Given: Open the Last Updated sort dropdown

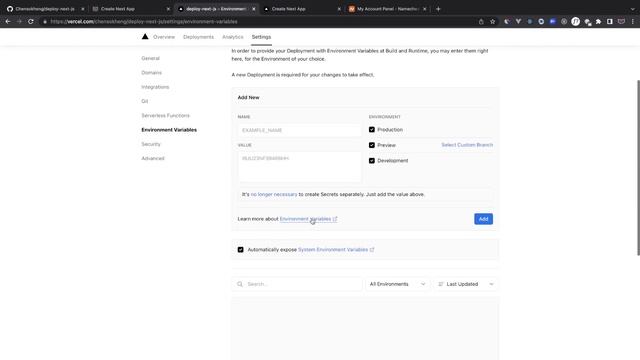Looking at the screenshot, I should point(465,284).
